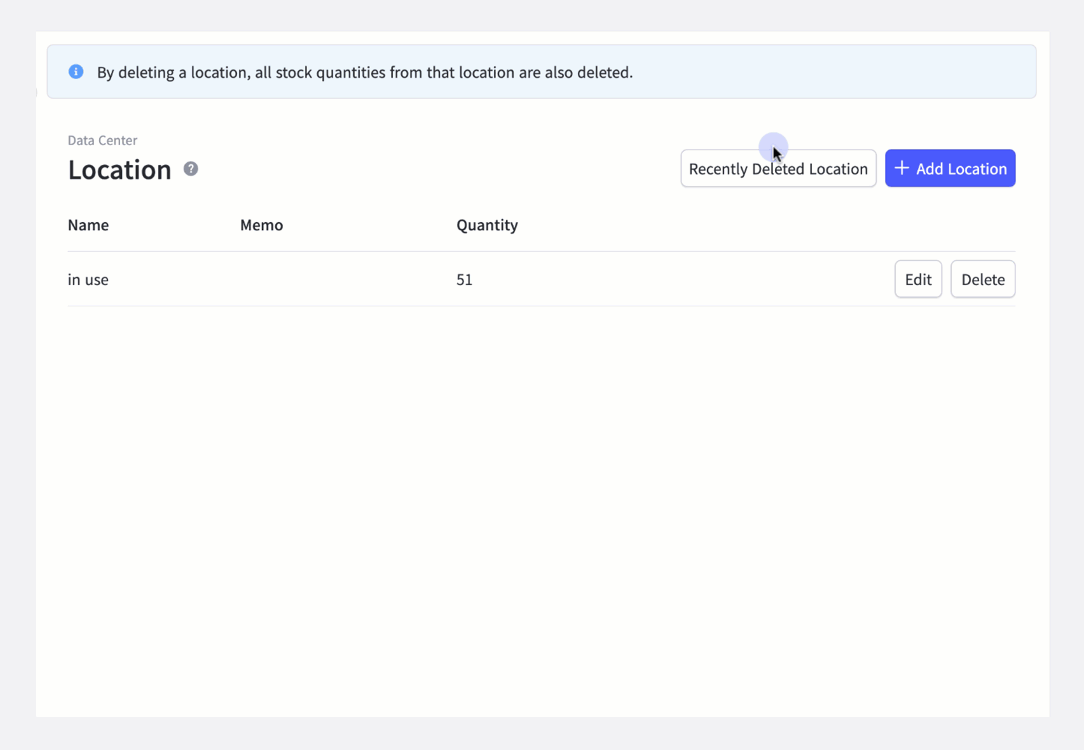The image size is (1084, 750).
Task: Edit the 'in use' location
Action: pos(918,279)
